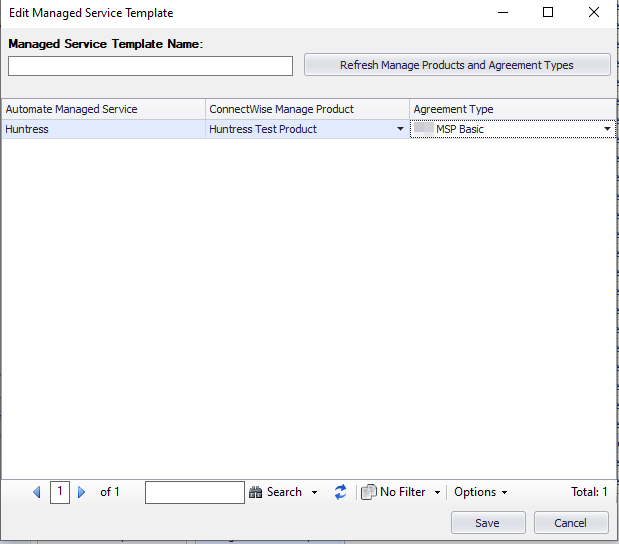Screen dimensions: 619x544
Task: Click the No Filter label
Action: pyautogui.click(x=403, y=492)
